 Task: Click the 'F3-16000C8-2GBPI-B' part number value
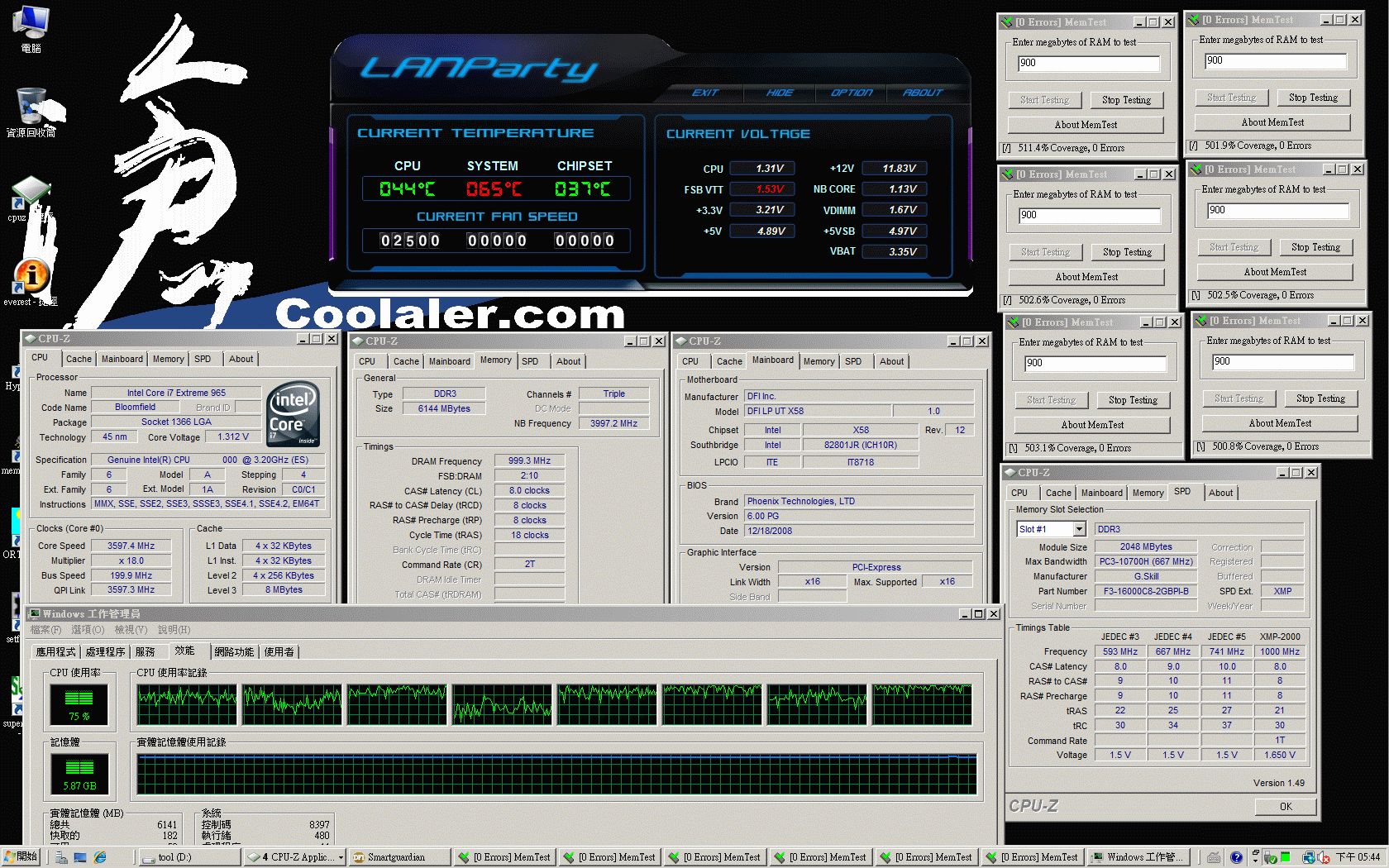(1146, 592)
